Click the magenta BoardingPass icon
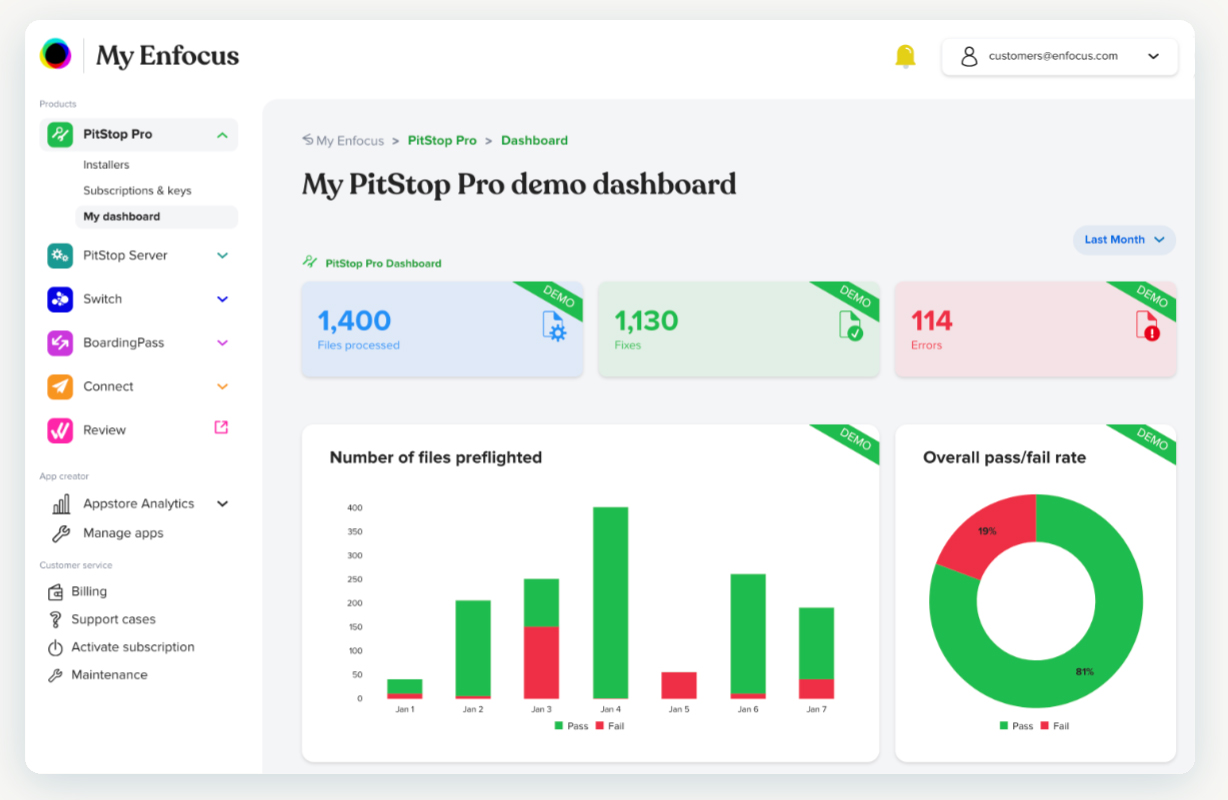This screenshot has width=1228, height=800. (60, 343)
